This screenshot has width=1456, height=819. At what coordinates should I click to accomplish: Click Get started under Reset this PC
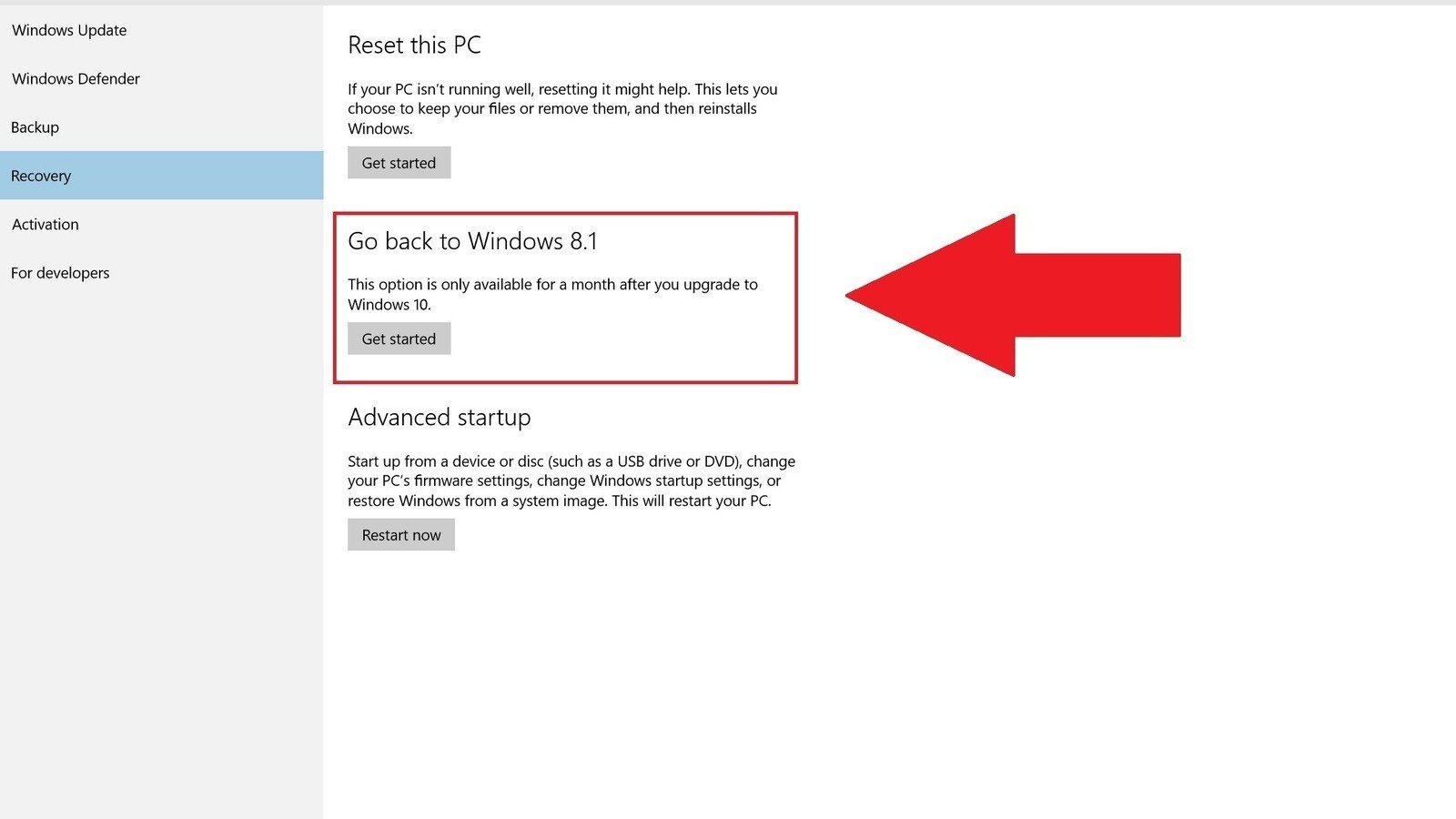tap(399, 163)
